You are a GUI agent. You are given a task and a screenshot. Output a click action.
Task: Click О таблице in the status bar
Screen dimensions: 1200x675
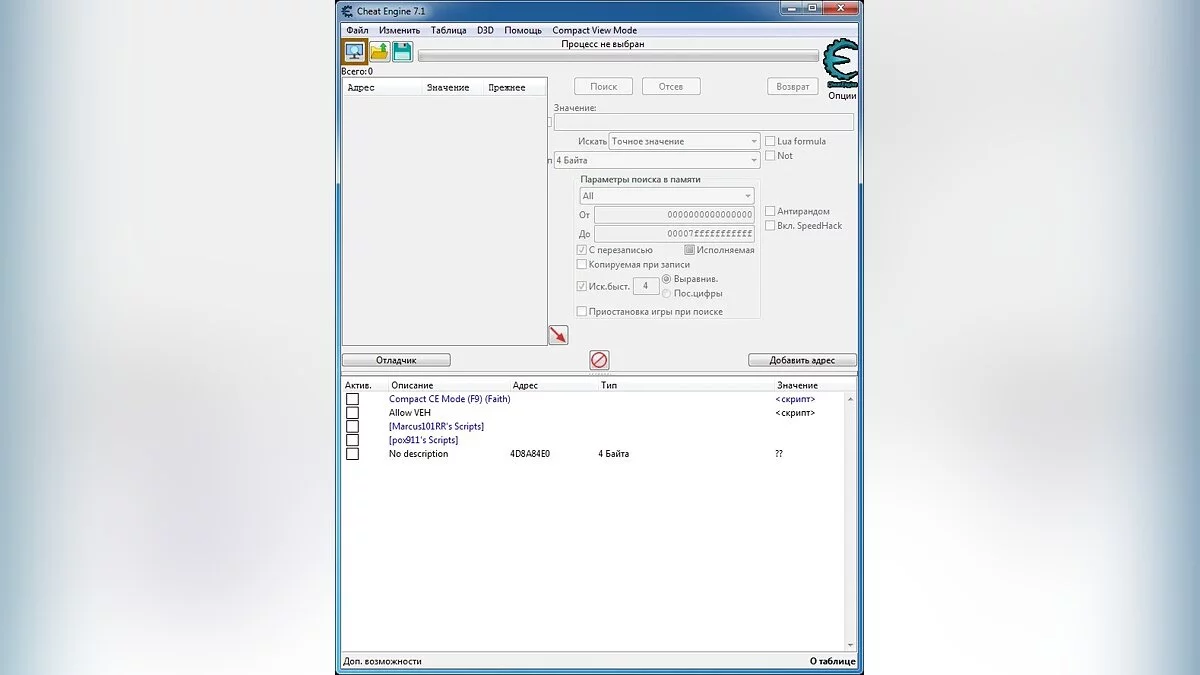832,661
